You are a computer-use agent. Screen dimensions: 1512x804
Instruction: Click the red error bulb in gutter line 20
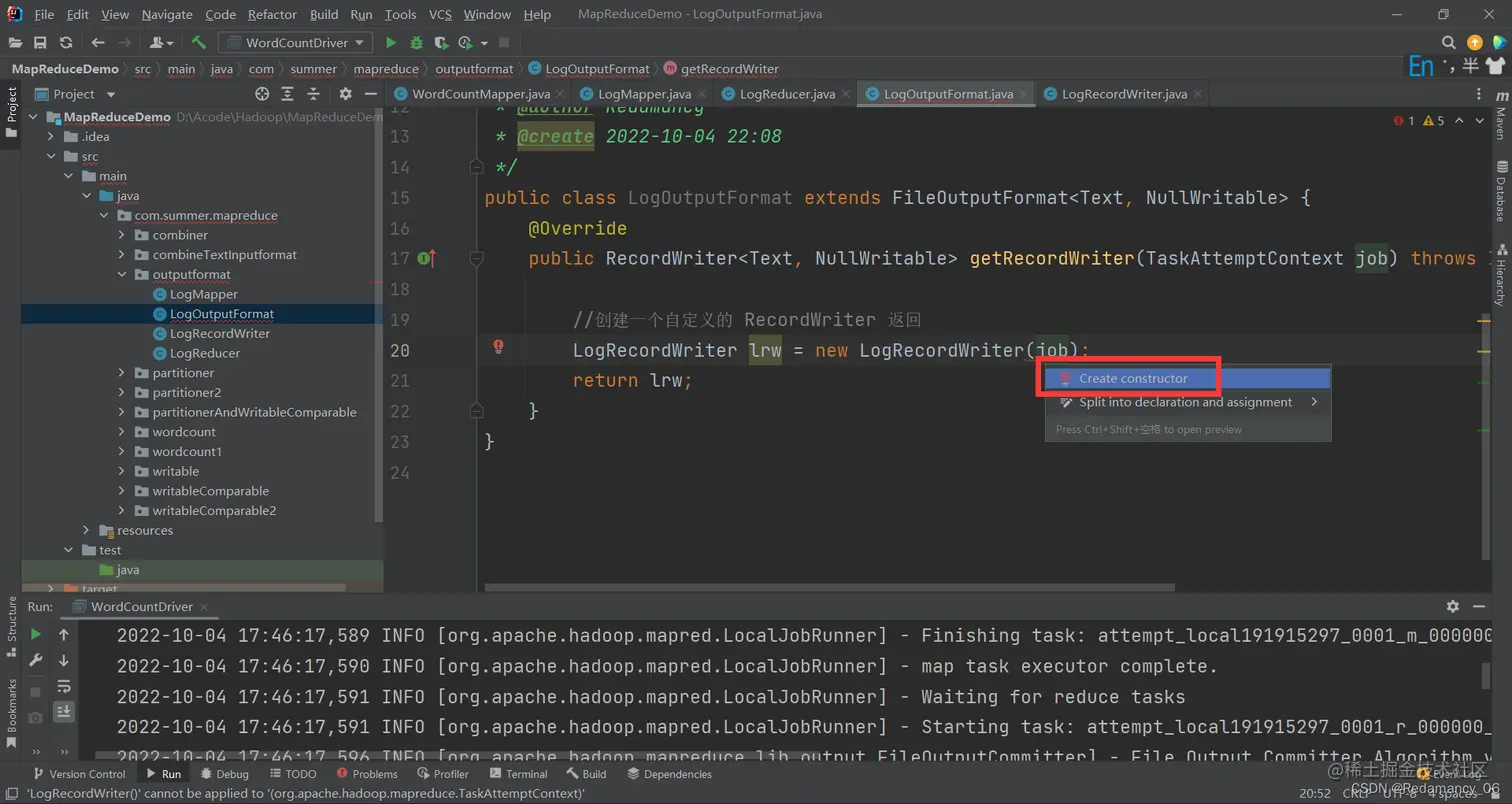pyautogui.click(x=498, y=347)
